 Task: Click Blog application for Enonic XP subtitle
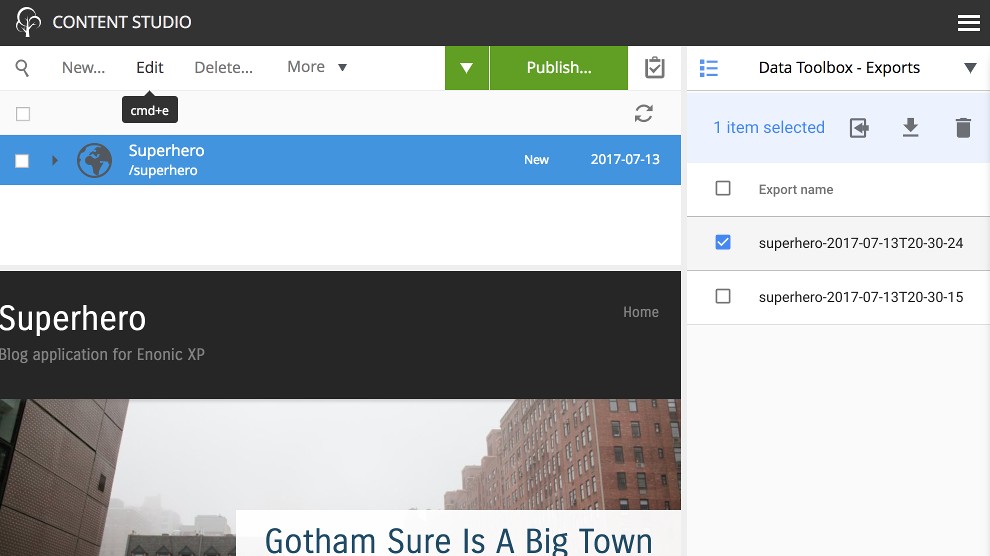(102, 355)
